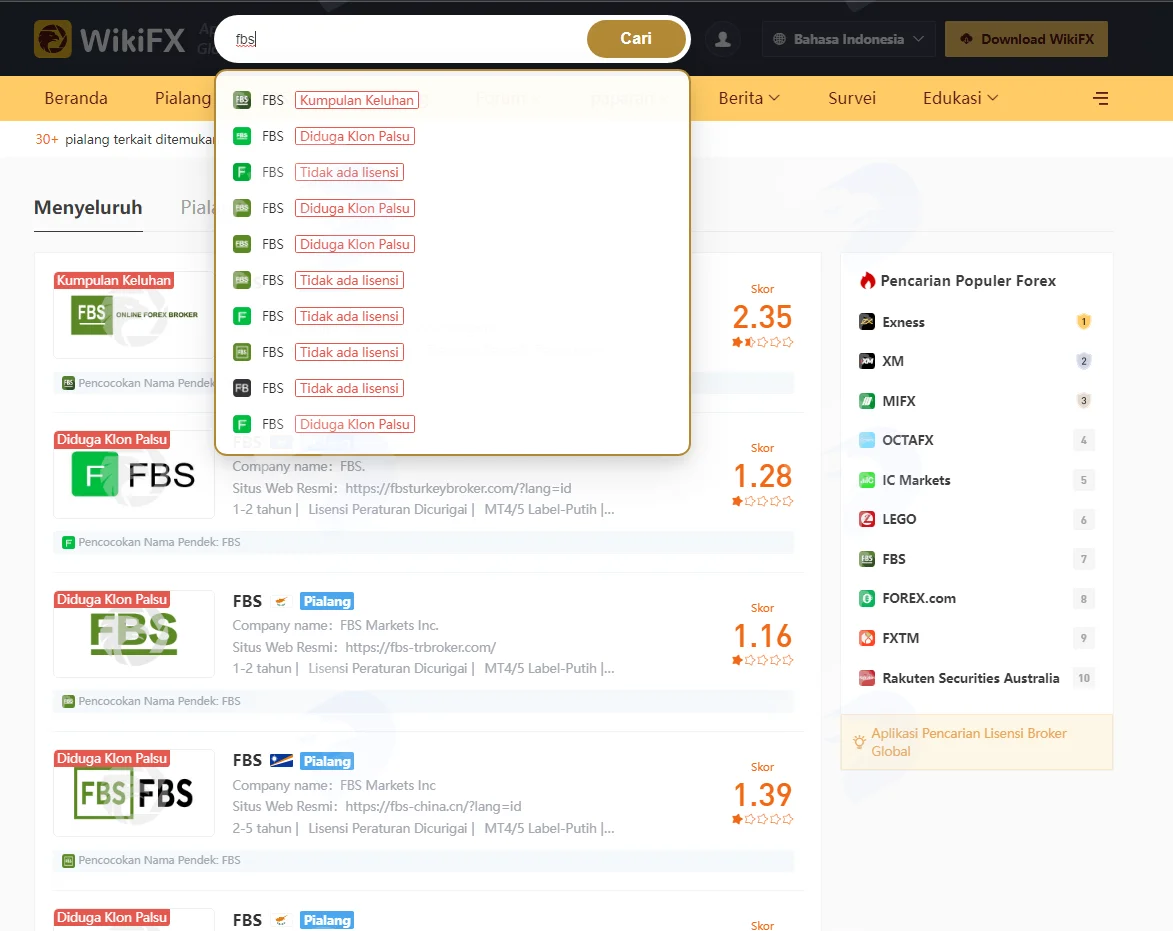The image size is (1173, 931).
Task: Click the LEGO broker icon
Action: click(867, 519)
